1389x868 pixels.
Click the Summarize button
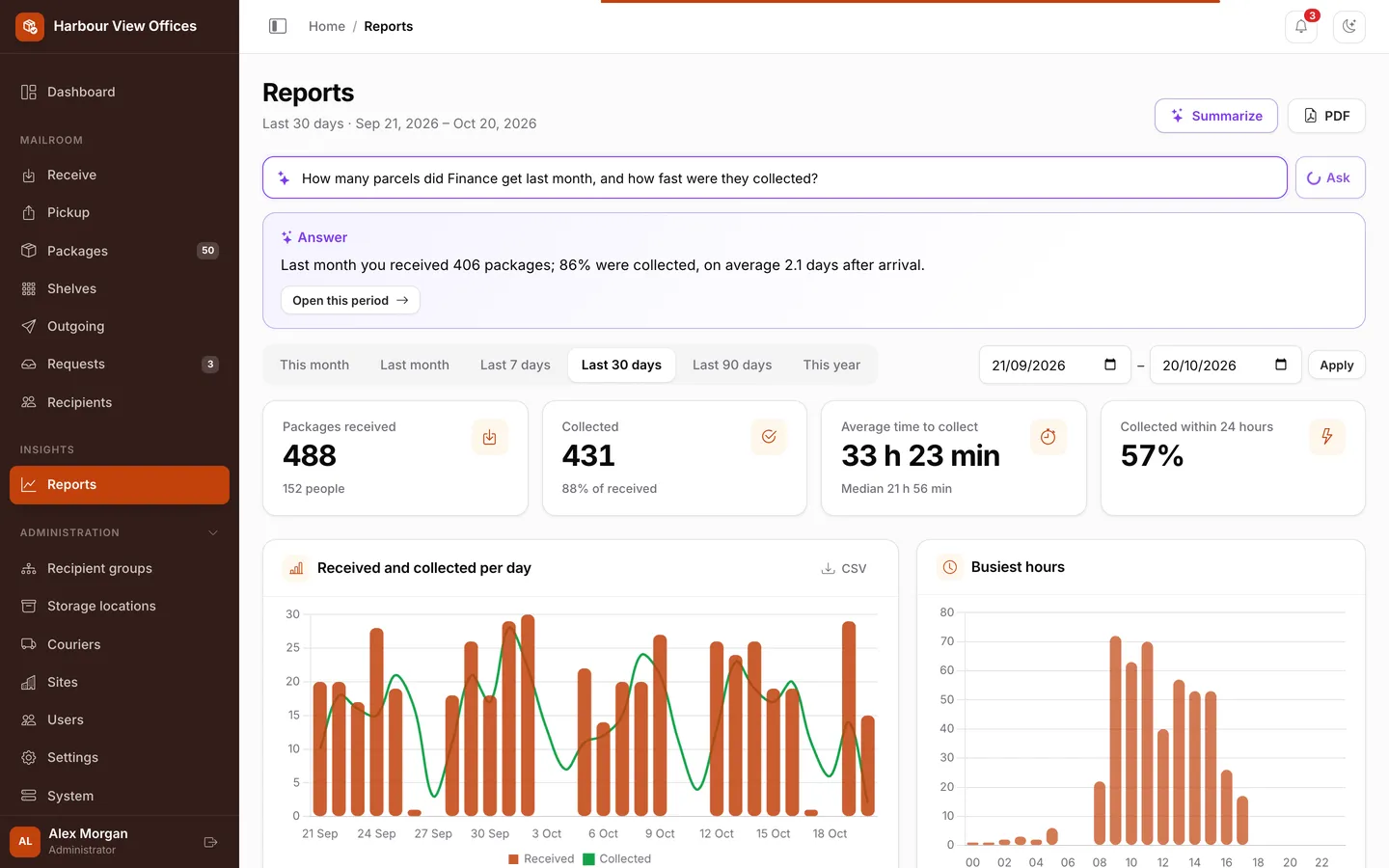pos(1216,116)
